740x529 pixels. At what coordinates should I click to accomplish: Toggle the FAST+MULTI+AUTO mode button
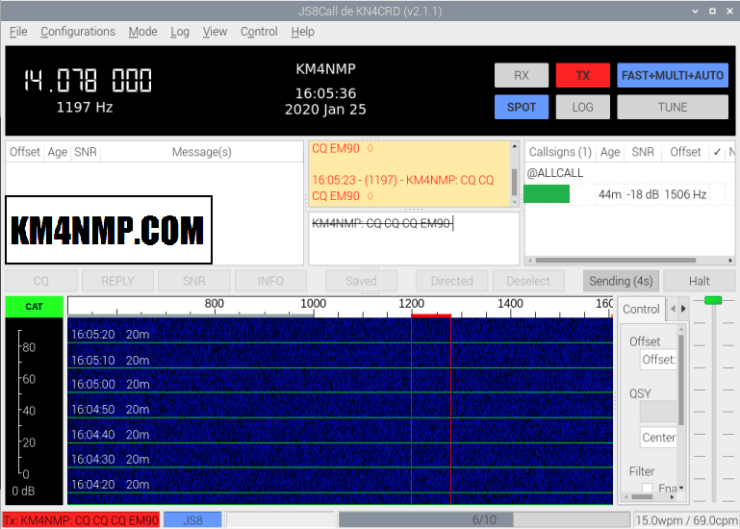click(672, 75)
